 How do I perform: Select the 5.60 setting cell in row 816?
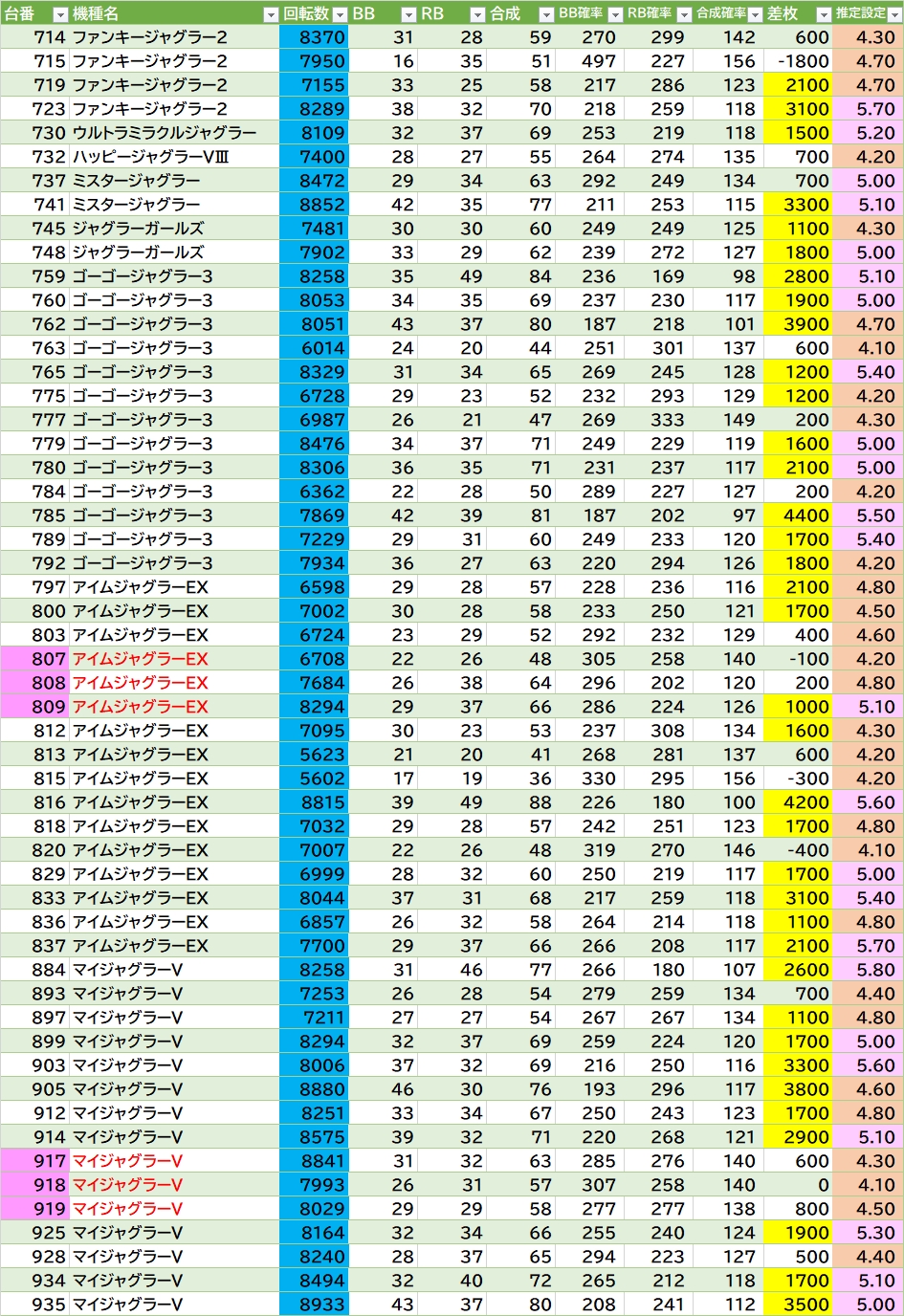click(868, 802)
